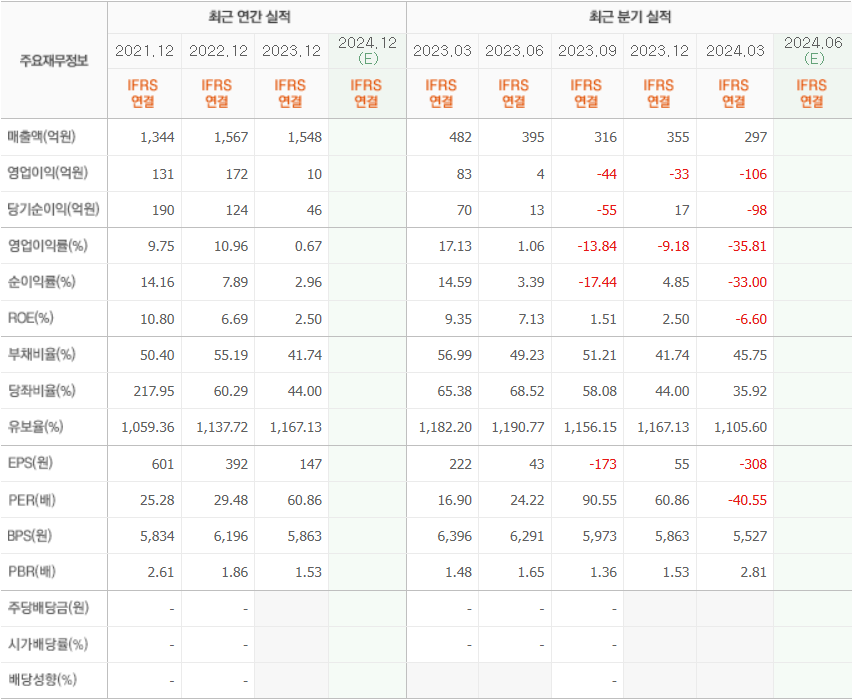This screenshot has height=700, width=853.
Task: Click sales value 1,567 for 2022.12
Action: point(231,137)
